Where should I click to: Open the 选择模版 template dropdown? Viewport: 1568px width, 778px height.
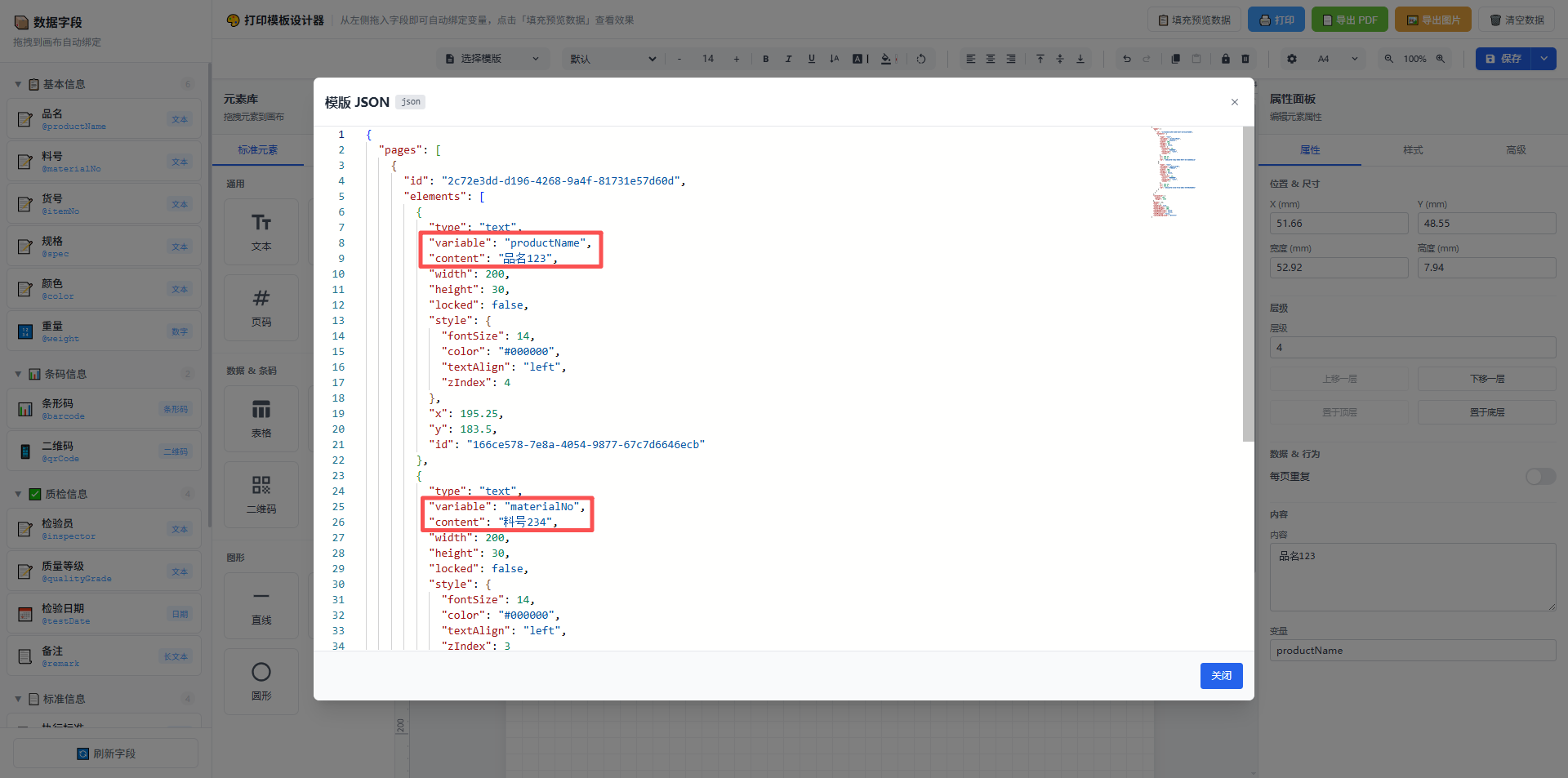pyautogui.click(x=492, y=59)
